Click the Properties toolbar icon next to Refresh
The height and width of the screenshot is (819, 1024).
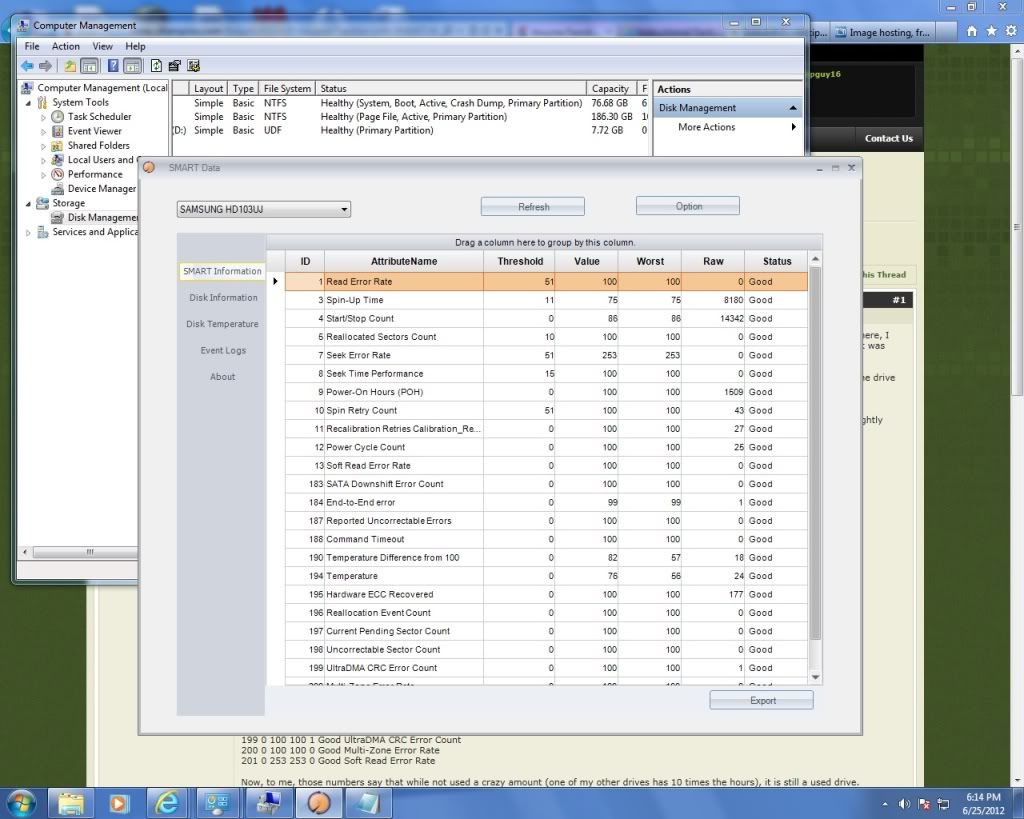pos(174,66)
